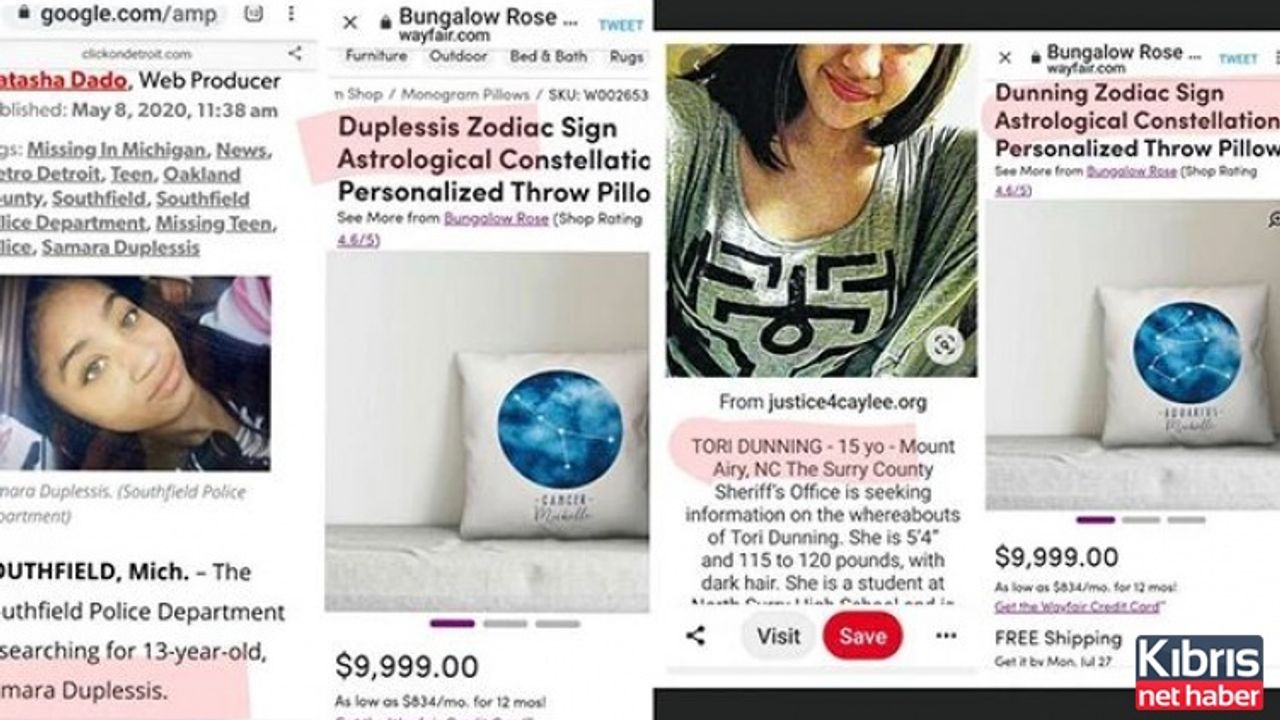
Task: Open the three-dot browser menu
Action: [x=290, y=14]
